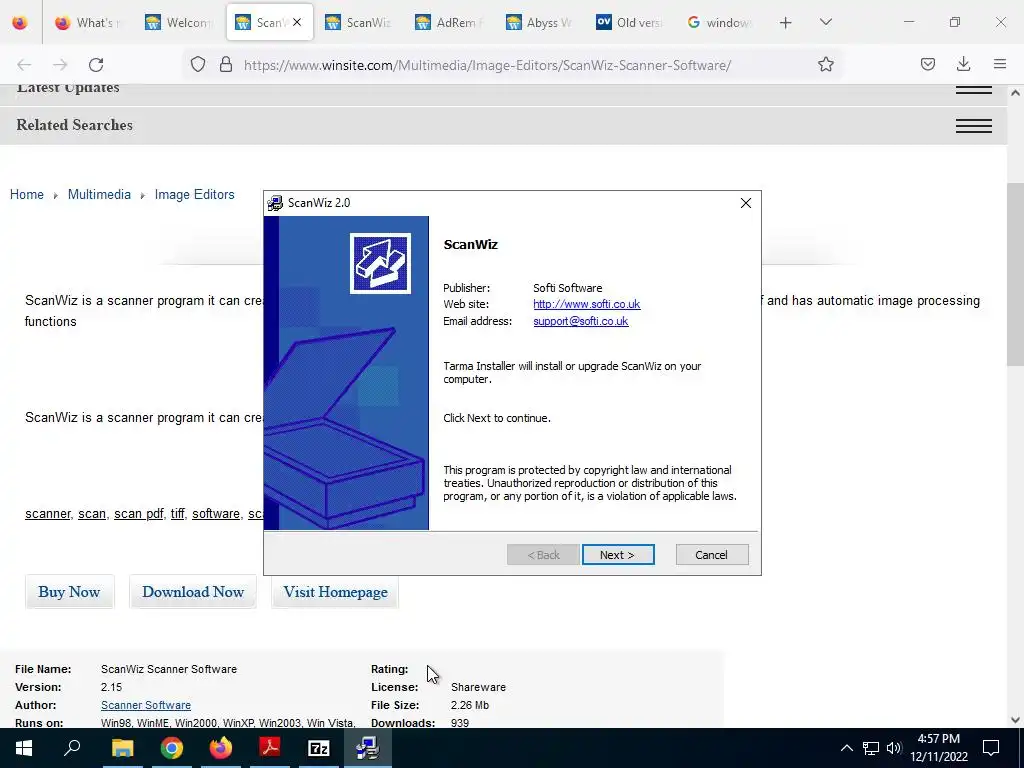1024x768 pixels.
Task: Switch to the Abyss W tab
Action: pos(539,23)
